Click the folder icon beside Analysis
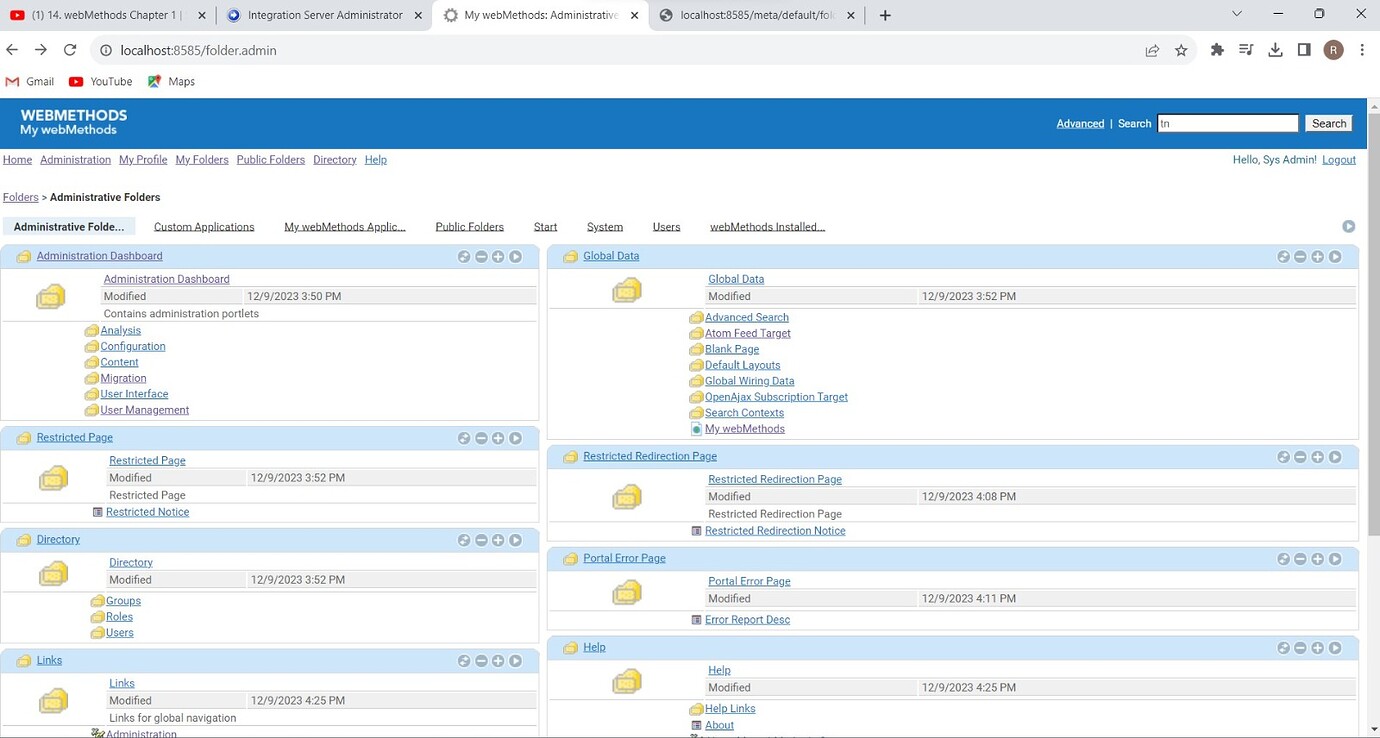 pyautogui.click(x=92, y=331)
